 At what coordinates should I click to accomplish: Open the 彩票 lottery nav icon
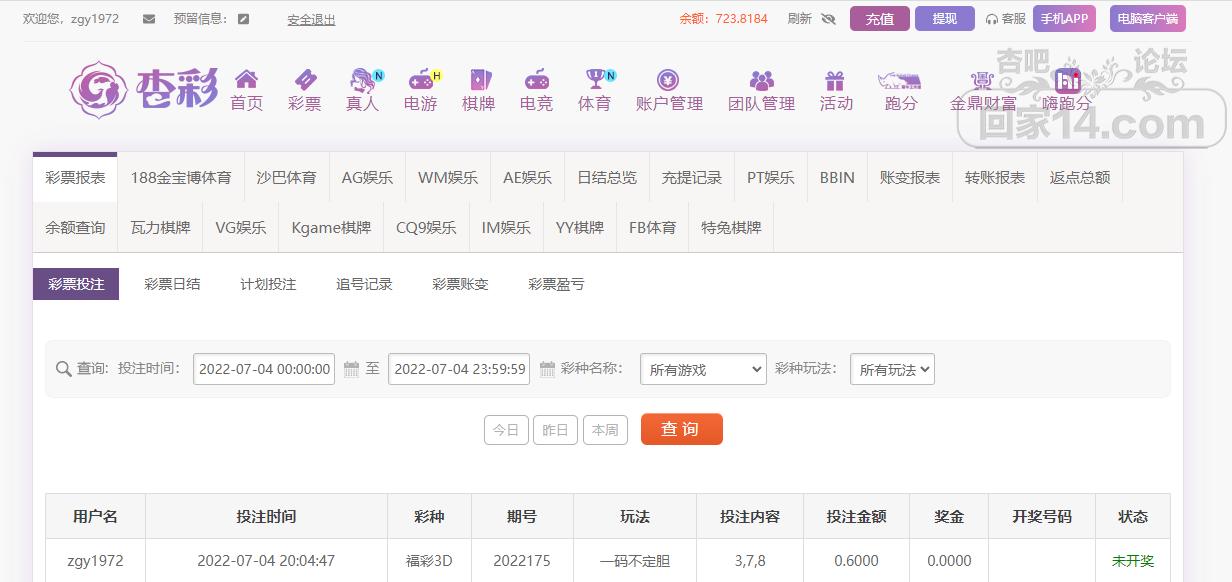coord(304,80)
